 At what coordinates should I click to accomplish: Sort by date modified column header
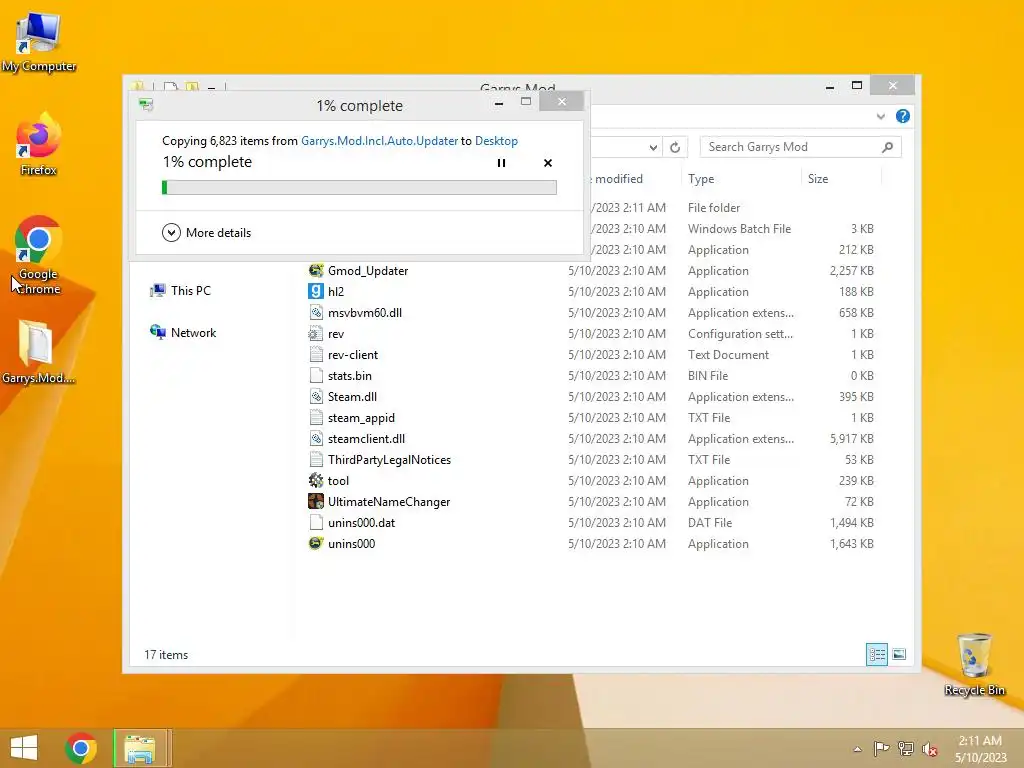coord(618,179)
